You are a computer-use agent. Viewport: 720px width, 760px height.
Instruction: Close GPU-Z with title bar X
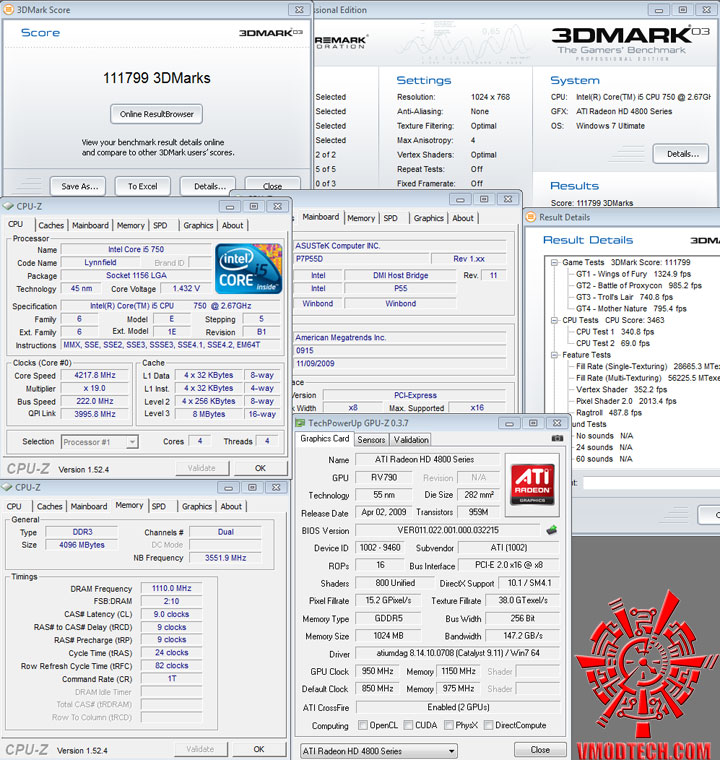pyautogui.click(x=557, y=423)
